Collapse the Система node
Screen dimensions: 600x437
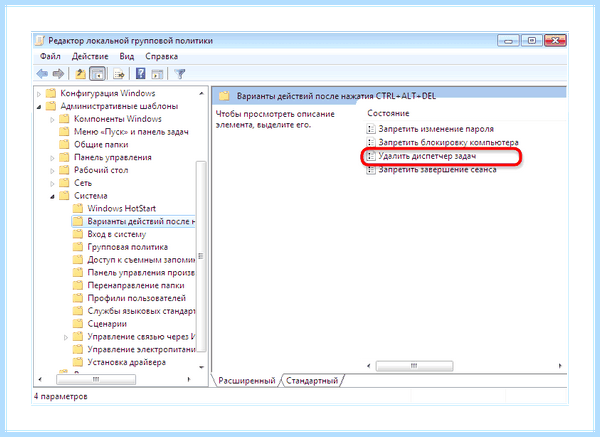(52, 196)
